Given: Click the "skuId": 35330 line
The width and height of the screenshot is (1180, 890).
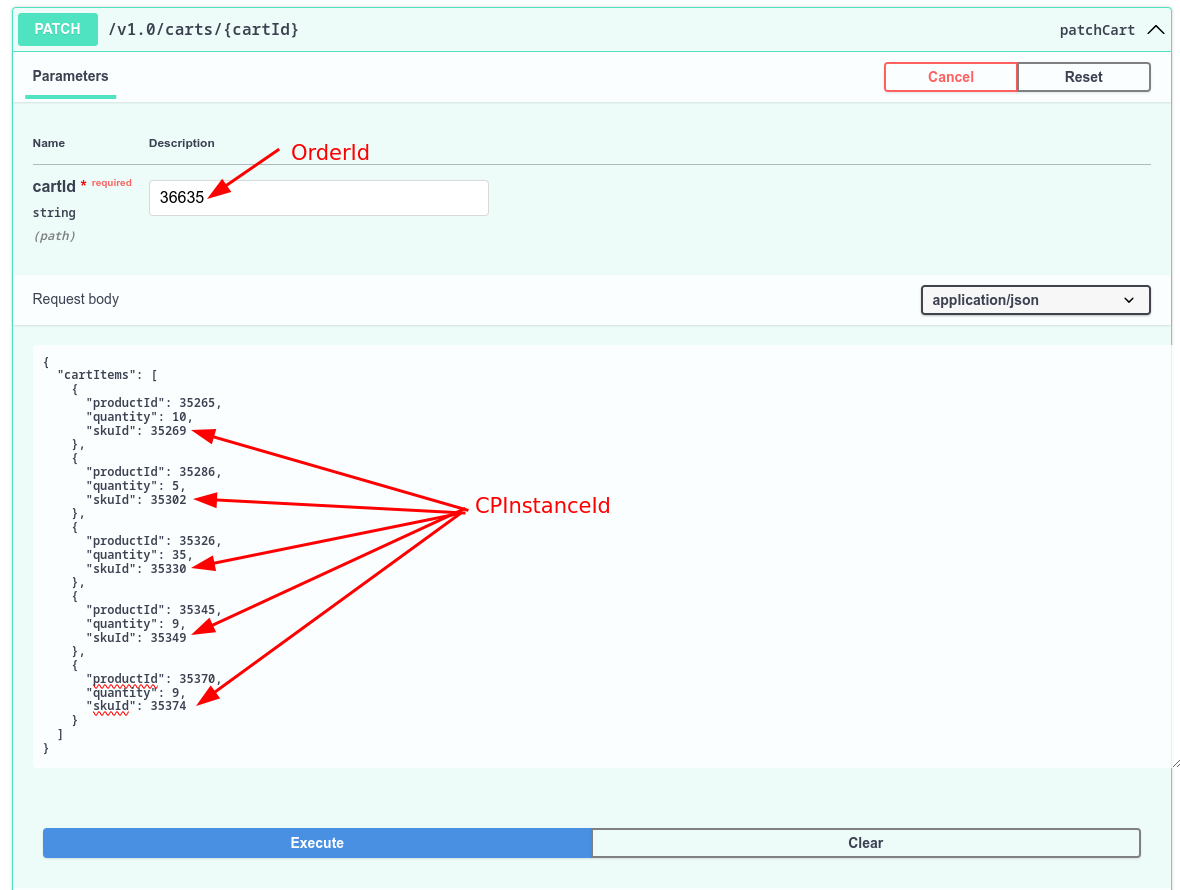Looking at the screenshot, I should 136,569.
